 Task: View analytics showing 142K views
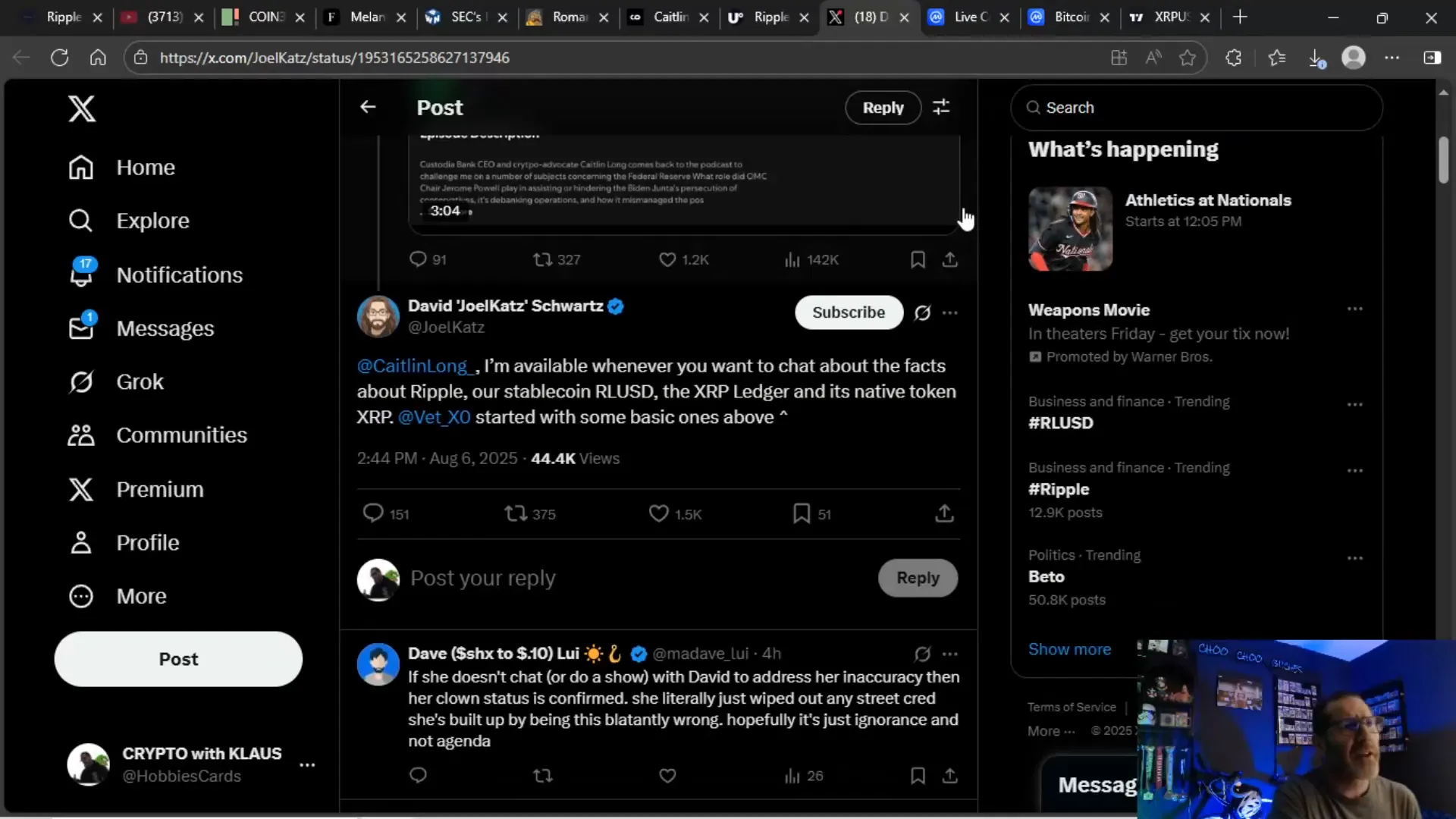coord(811,259)
